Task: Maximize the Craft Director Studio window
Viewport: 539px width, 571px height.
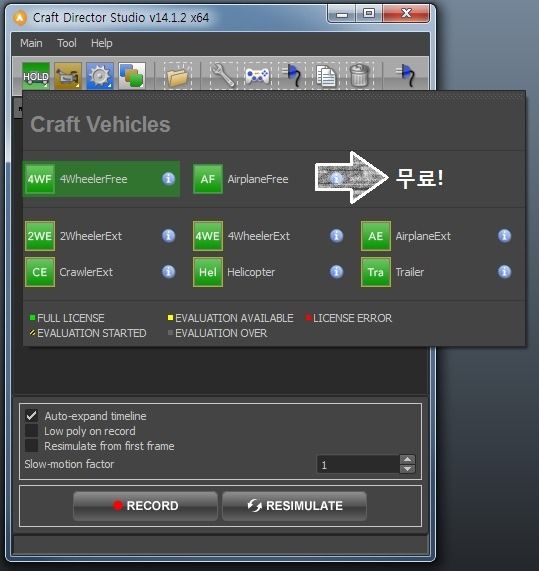Action: click(369, 14)
